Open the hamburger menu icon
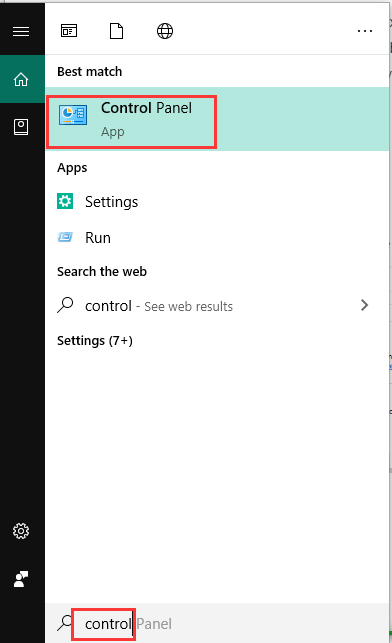 tap(21, 31)
